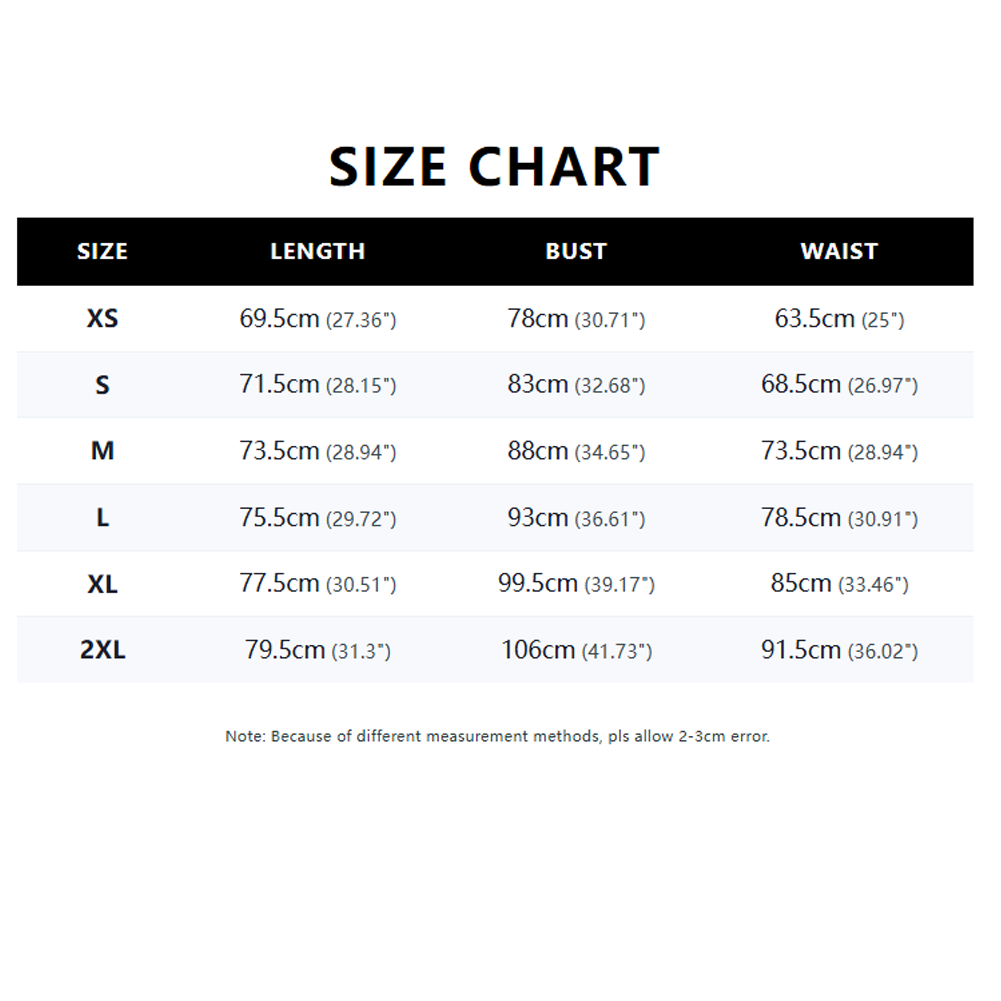Click the XL size row label
1001x1001 pixels.
(x=103, y=584)
